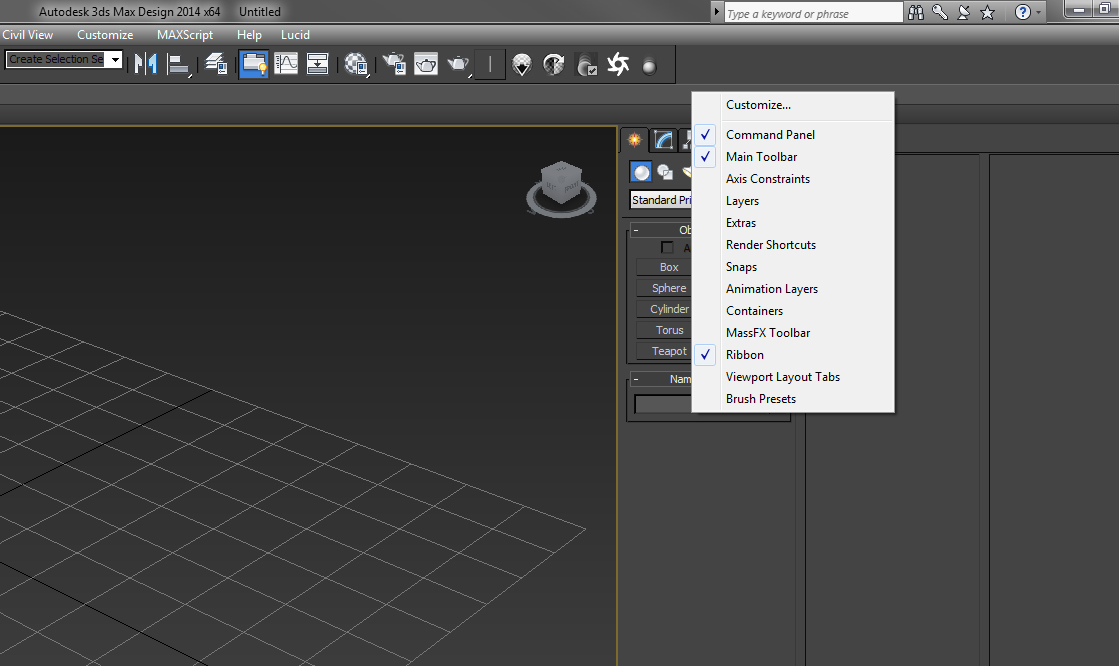Image resolution: width=1119 pixels, height=666 pixels.
Task: Click the Rendered Frame Window teapot icon
Action: 426,65
